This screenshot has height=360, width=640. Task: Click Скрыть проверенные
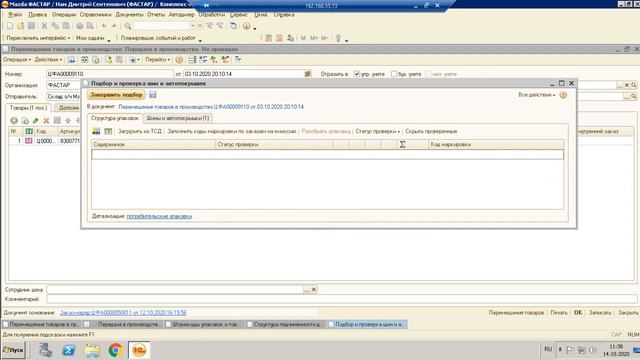(431, 131)
